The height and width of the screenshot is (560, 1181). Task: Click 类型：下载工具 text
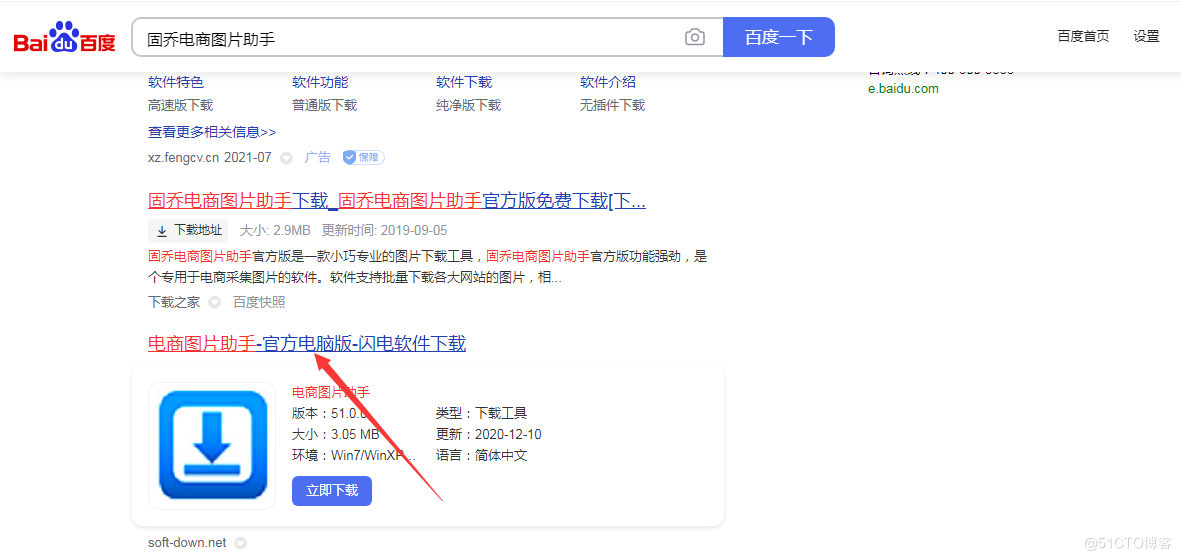(x=481, y=413)
